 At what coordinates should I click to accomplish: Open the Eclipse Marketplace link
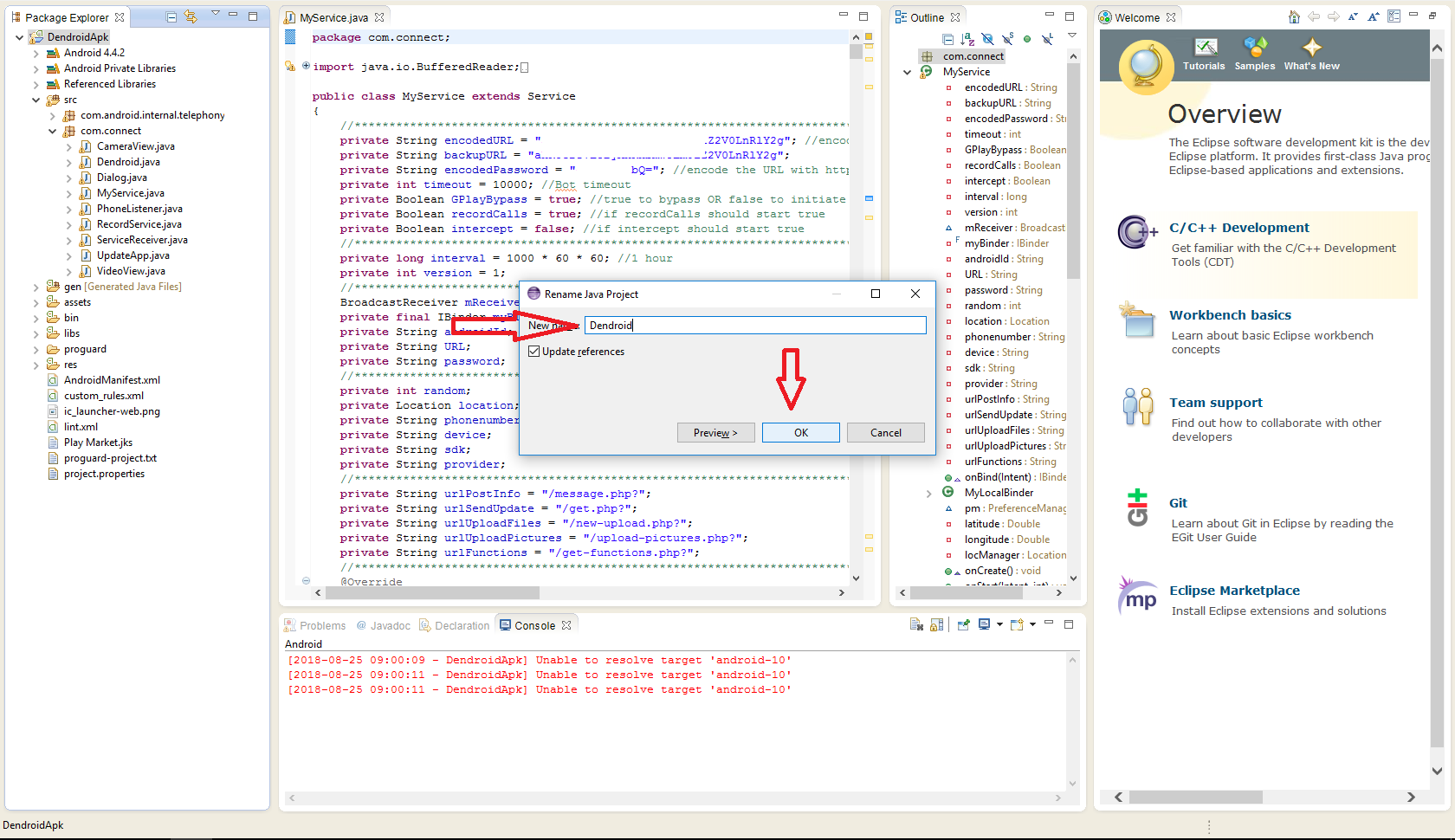[x=1234, y=591]
